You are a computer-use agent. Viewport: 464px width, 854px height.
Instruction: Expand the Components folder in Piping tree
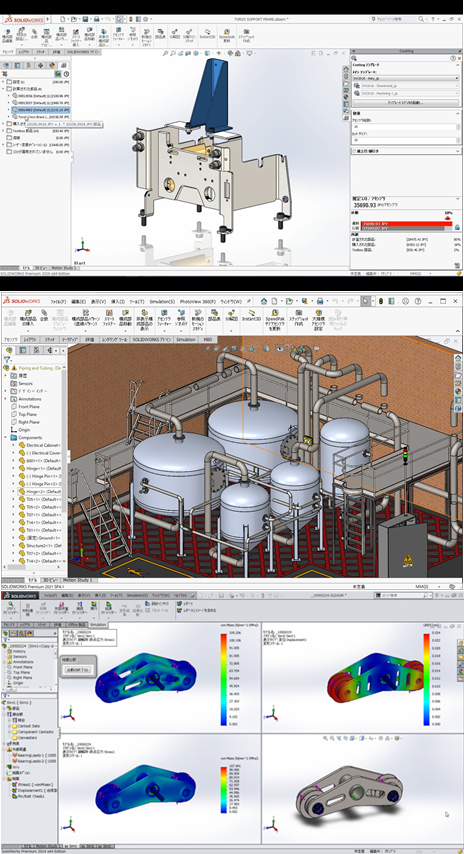point(5,437)
